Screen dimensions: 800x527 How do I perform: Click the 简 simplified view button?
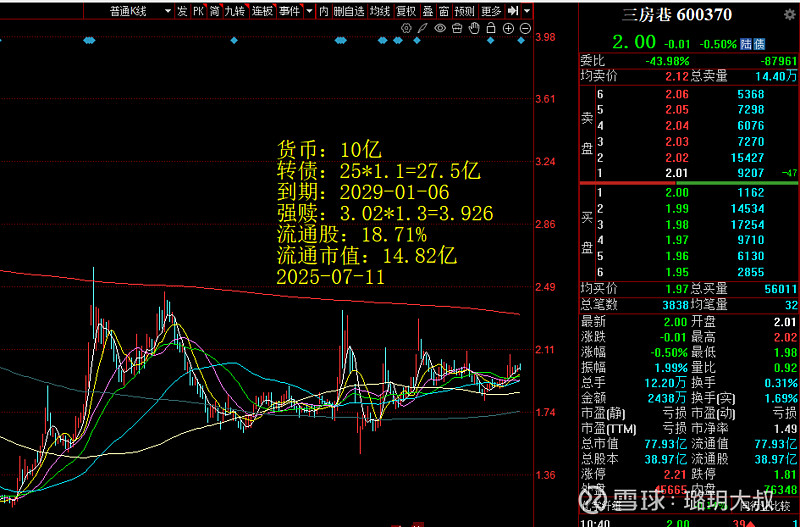click(214, 11)
